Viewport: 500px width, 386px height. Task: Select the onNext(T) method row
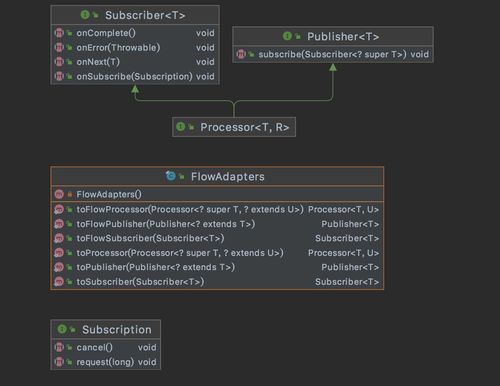point(135,62)
